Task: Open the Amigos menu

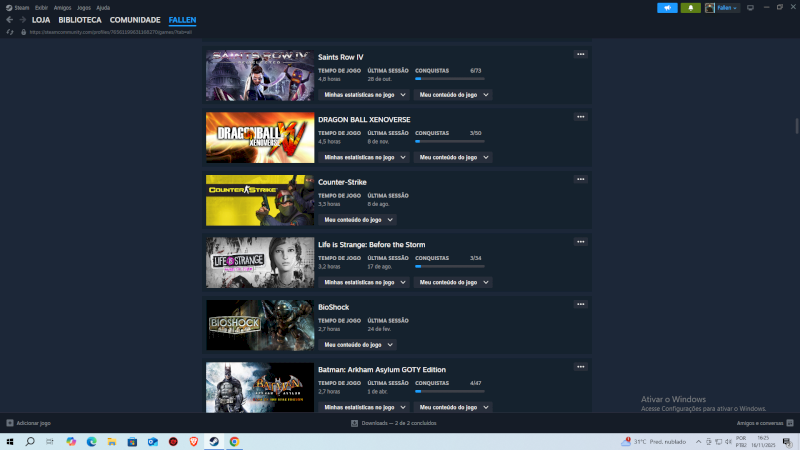Action: [62, 8]
